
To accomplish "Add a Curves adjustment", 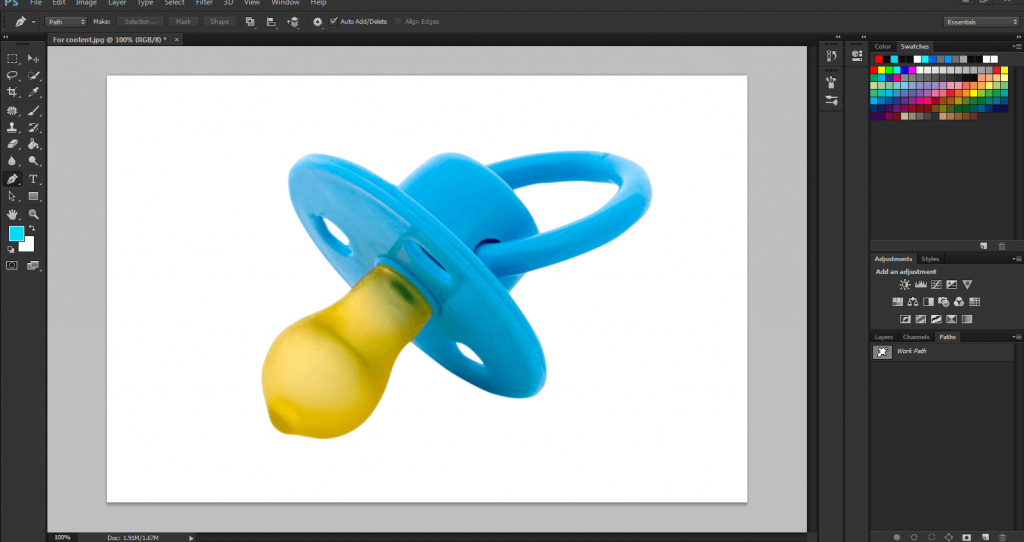I will (936, 285).
